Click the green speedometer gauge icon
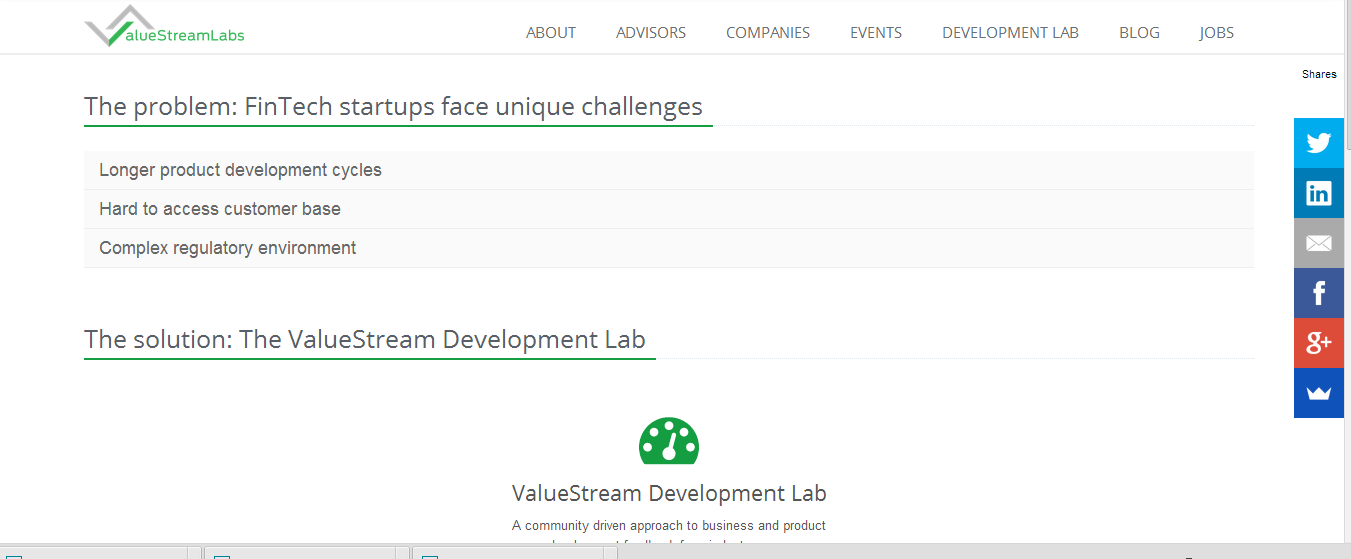1351x559 pixels. point(668,441)
